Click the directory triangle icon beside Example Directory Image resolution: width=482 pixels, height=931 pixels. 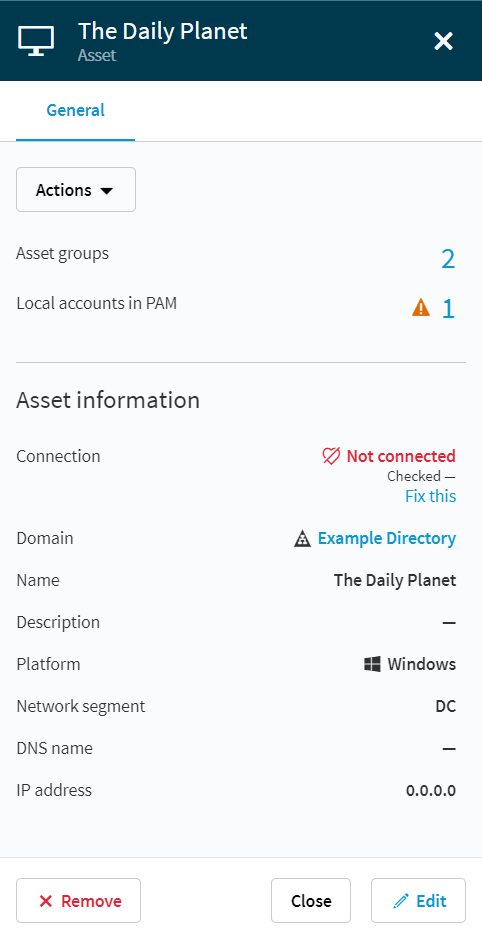point(302,539)
